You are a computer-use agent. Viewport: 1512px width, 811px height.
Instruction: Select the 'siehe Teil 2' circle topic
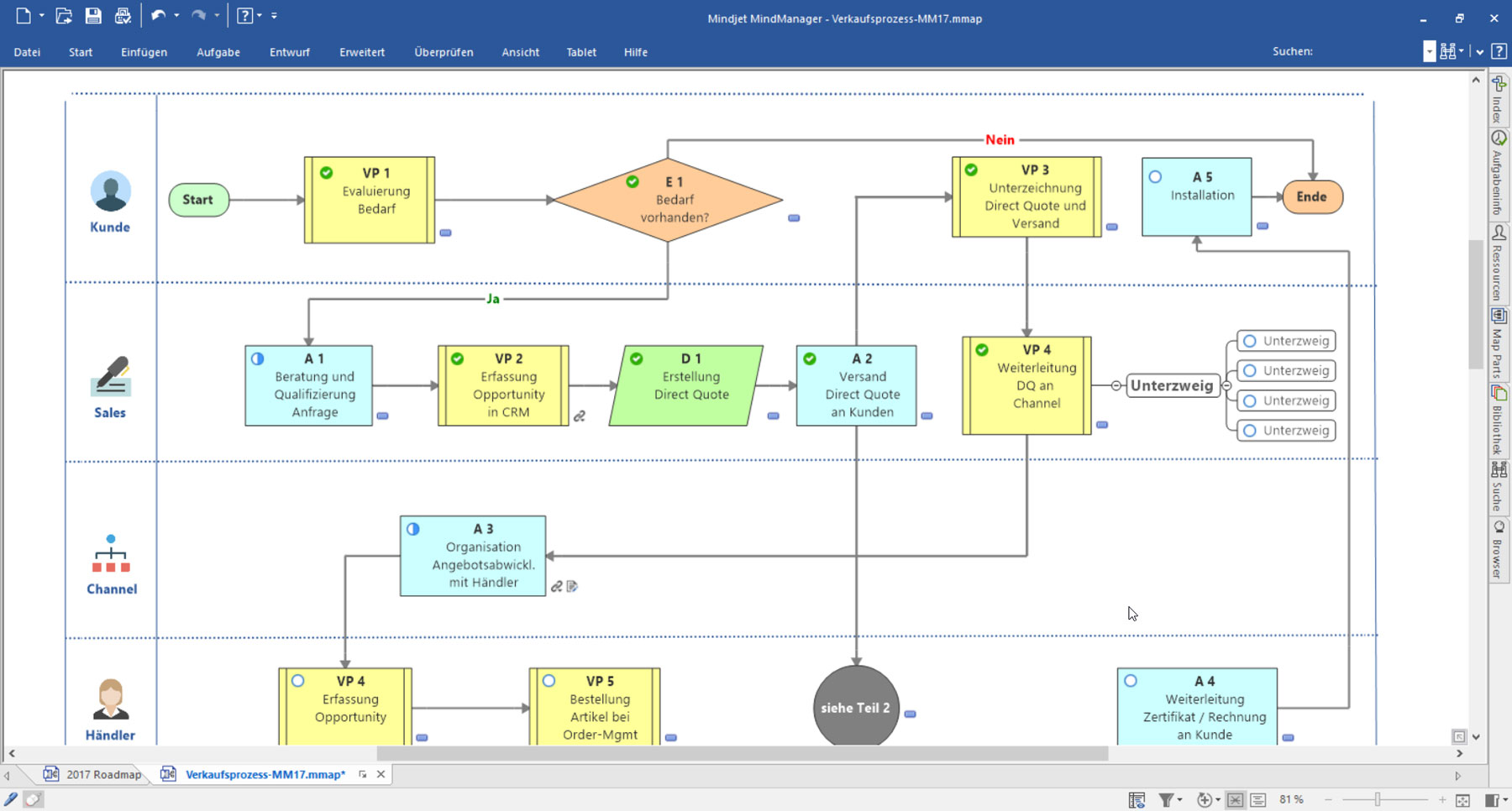click(855, 708)
